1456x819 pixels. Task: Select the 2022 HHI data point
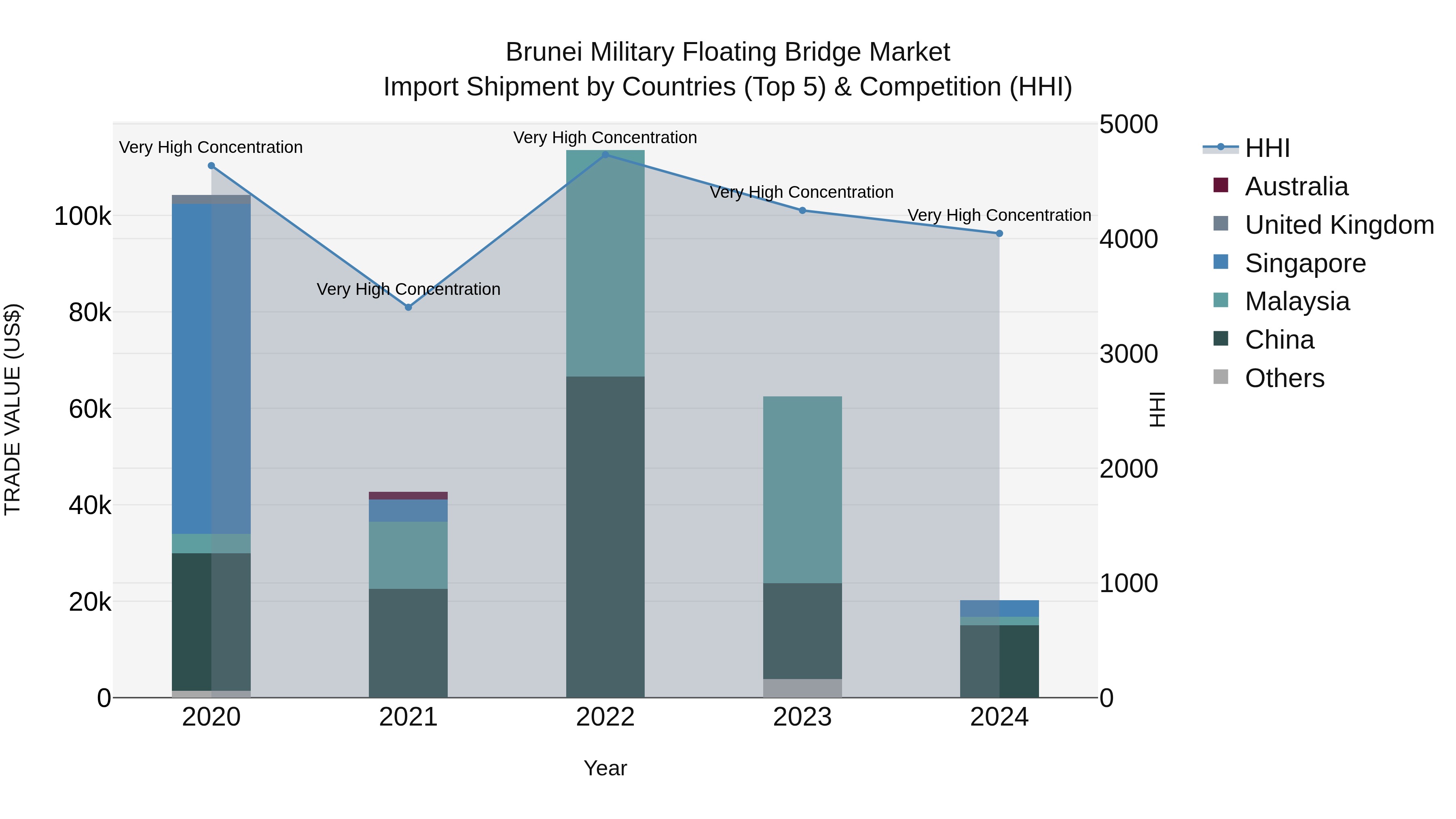pyautogui.click(x=605, y=154)
